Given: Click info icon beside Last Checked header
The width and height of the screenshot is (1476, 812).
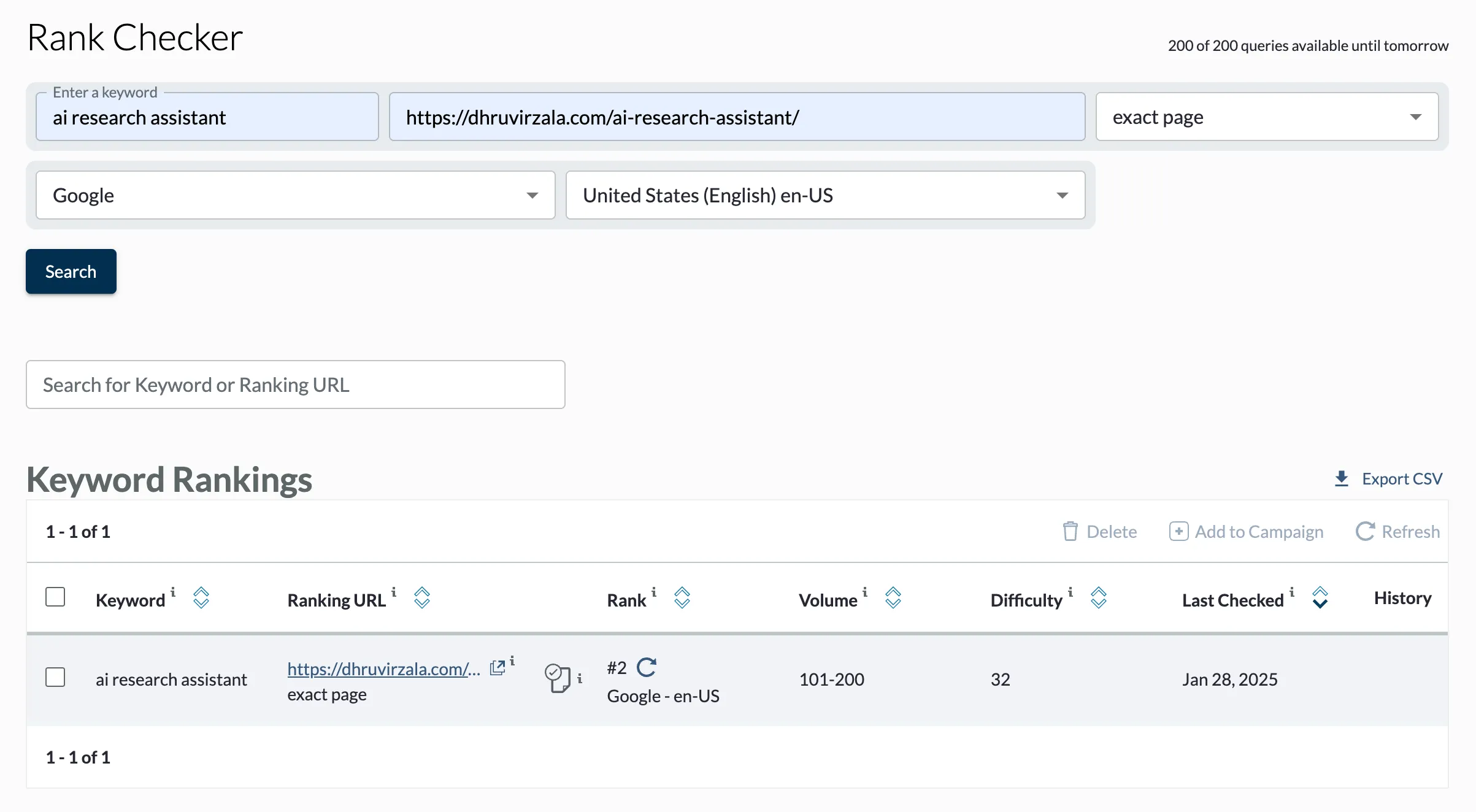Looking at the screenshot, I should (1292, 592).
